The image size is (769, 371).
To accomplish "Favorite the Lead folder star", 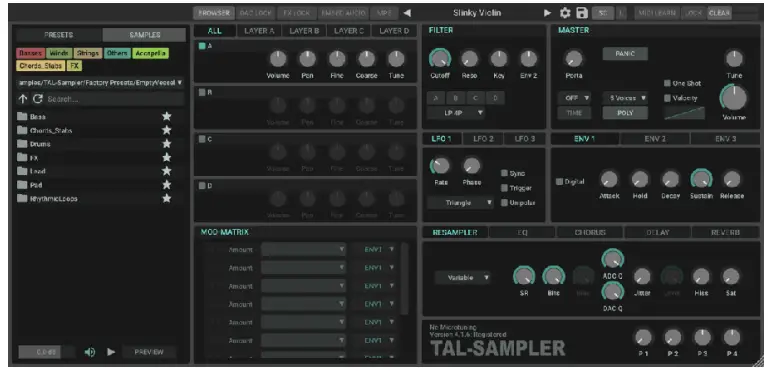I will (x=167, y=171).
